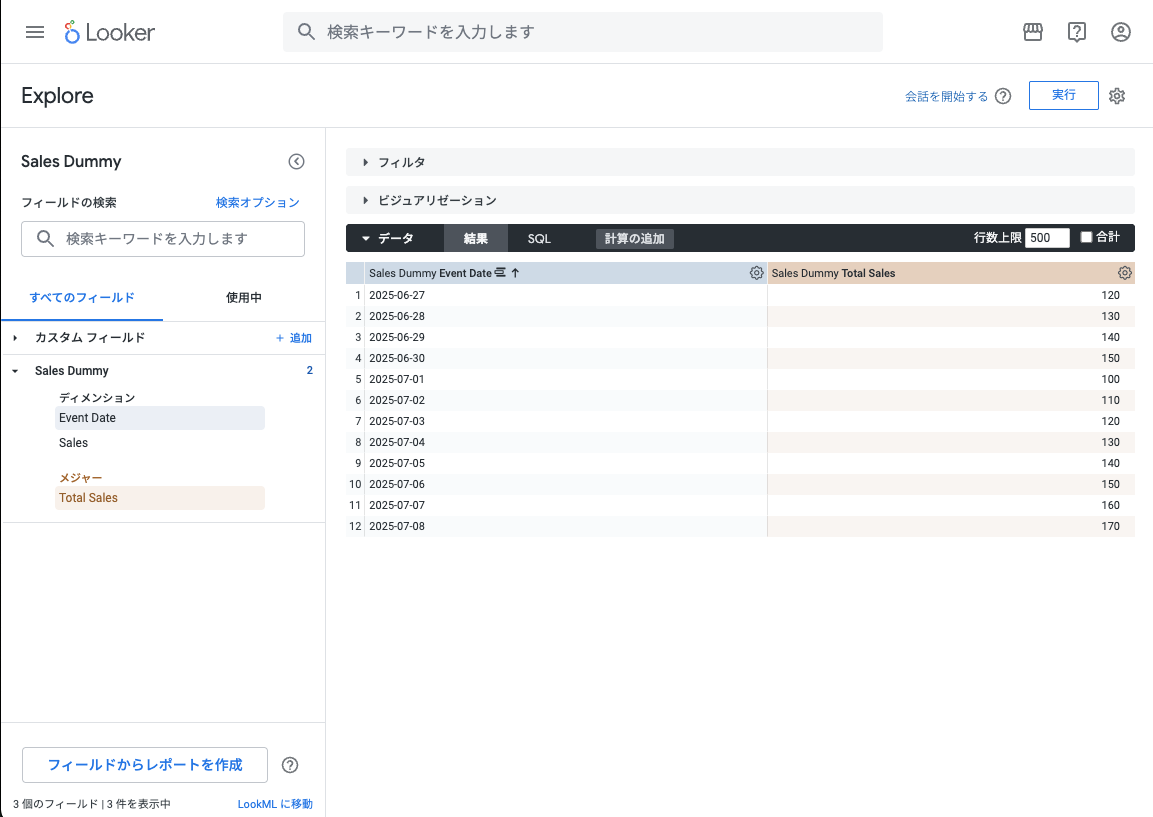
Task: Expand the フィルタ section
Action: [x=401, y=162]
